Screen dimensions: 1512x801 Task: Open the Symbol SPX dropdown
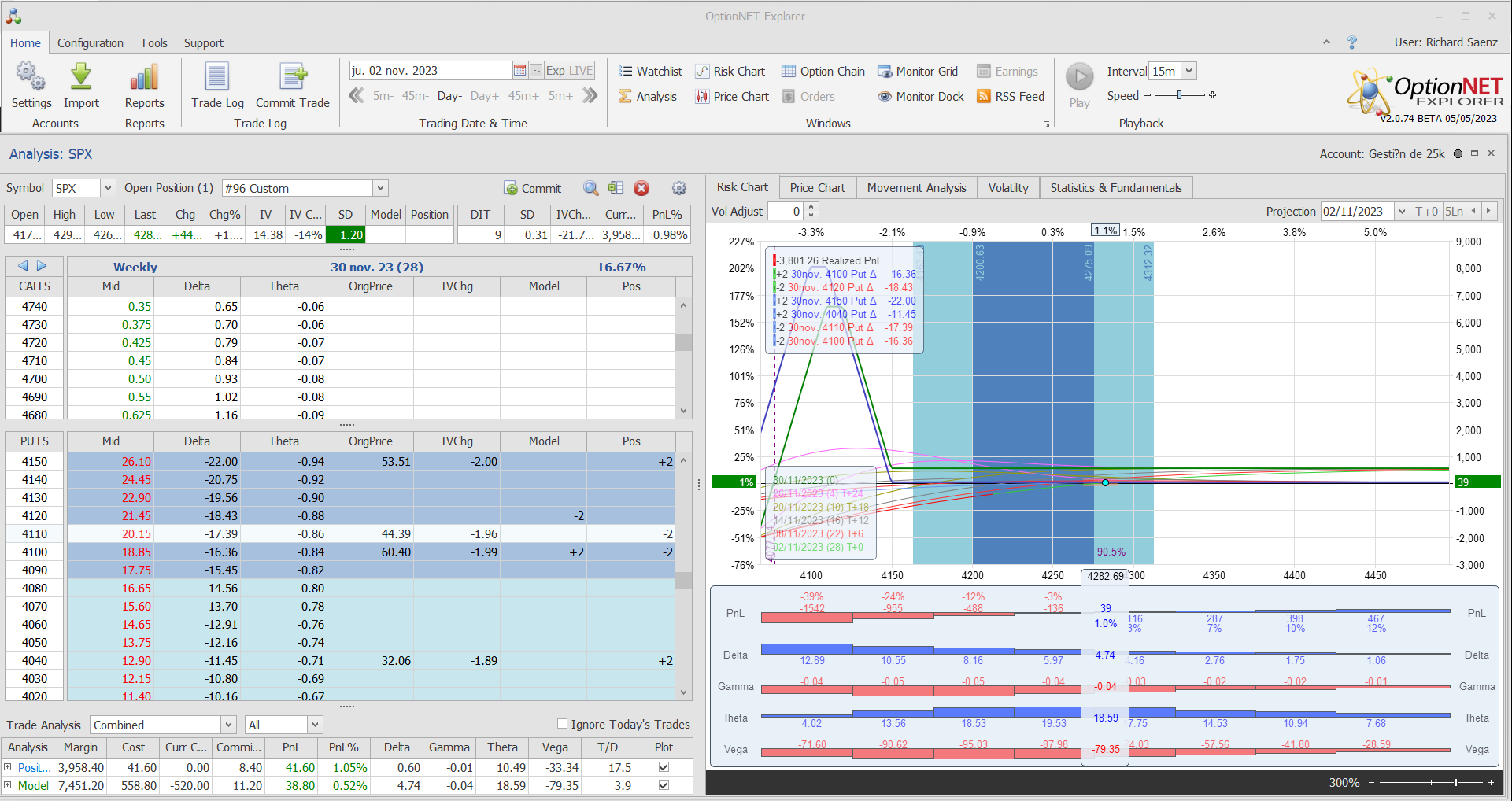pos(108,188)
